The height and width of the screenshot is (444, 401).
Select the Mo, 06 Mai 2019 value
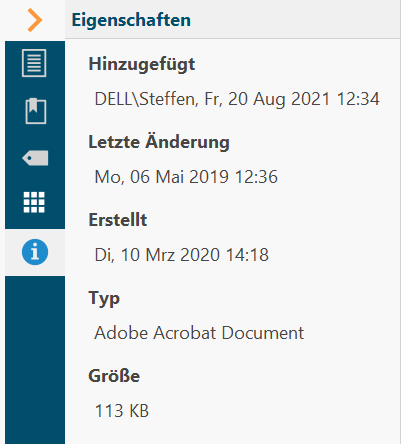click(186, 177)
